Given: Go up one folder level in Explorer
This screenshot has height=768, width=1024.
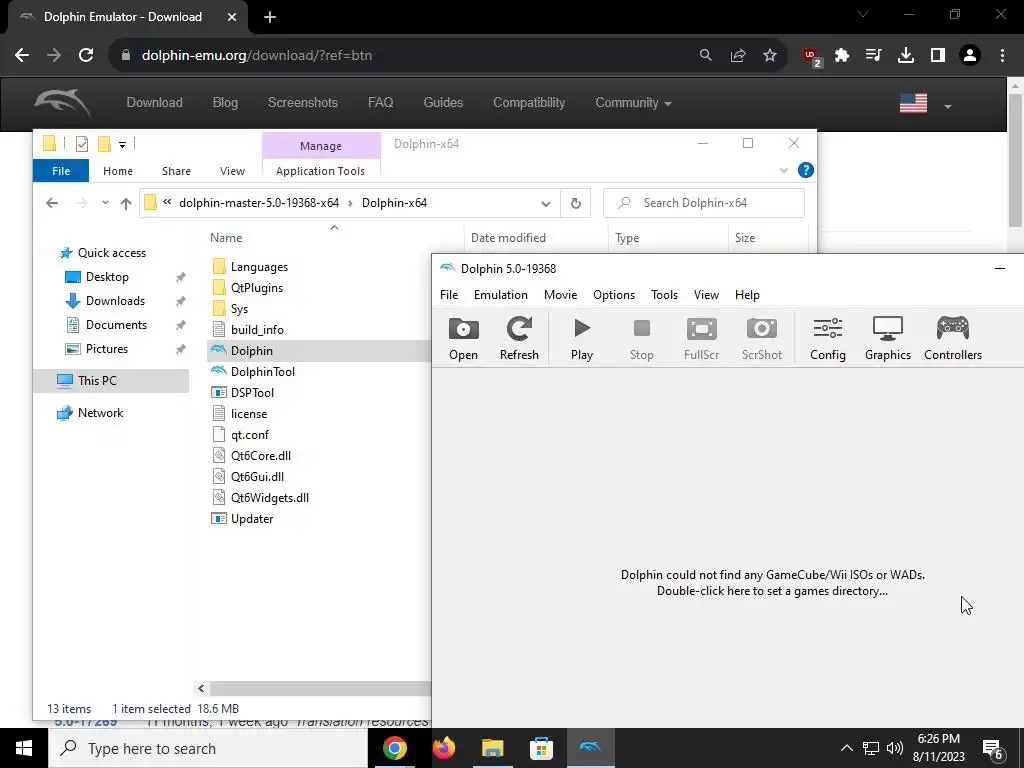Looking at the screenshot, I should click(126, 203).
